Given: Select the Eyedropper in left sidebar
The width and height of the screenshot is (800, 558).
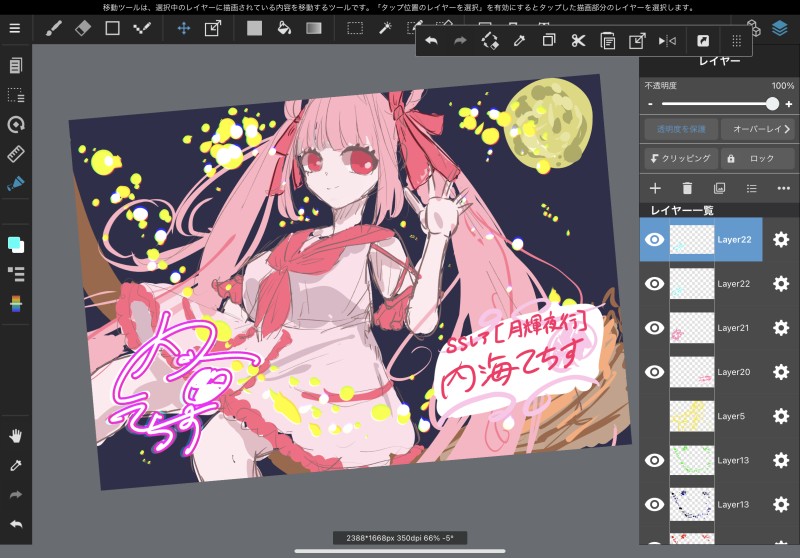Looking at the screenshot, I should coord(16,465).
